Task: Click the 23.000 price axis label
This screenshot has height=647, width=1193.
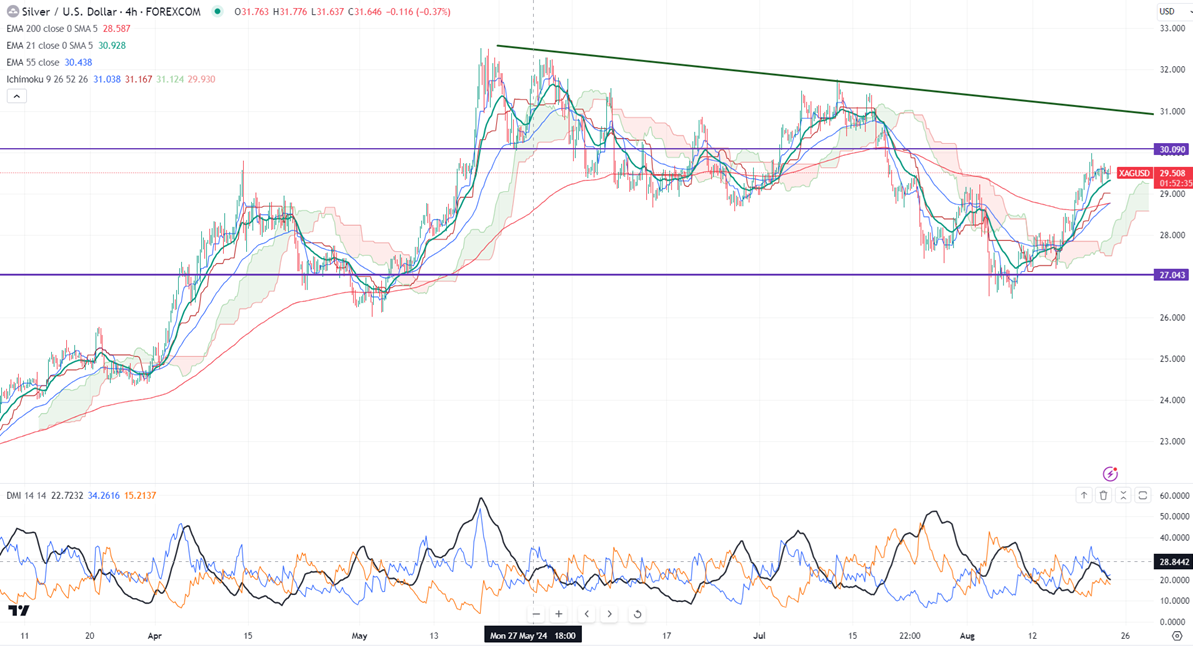Action: (1172, 441)
